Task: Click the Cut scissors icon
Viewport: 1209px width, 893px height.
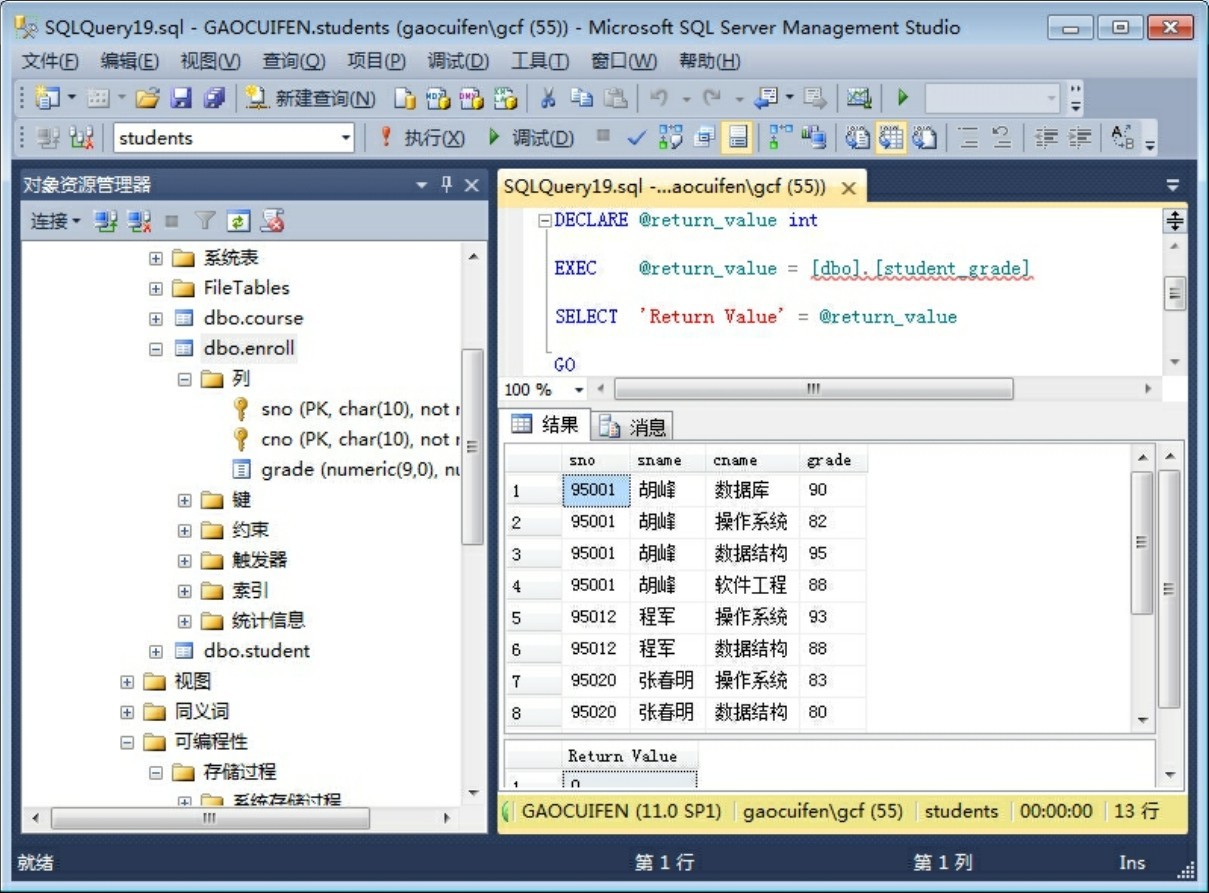Action: coord(548,98)
